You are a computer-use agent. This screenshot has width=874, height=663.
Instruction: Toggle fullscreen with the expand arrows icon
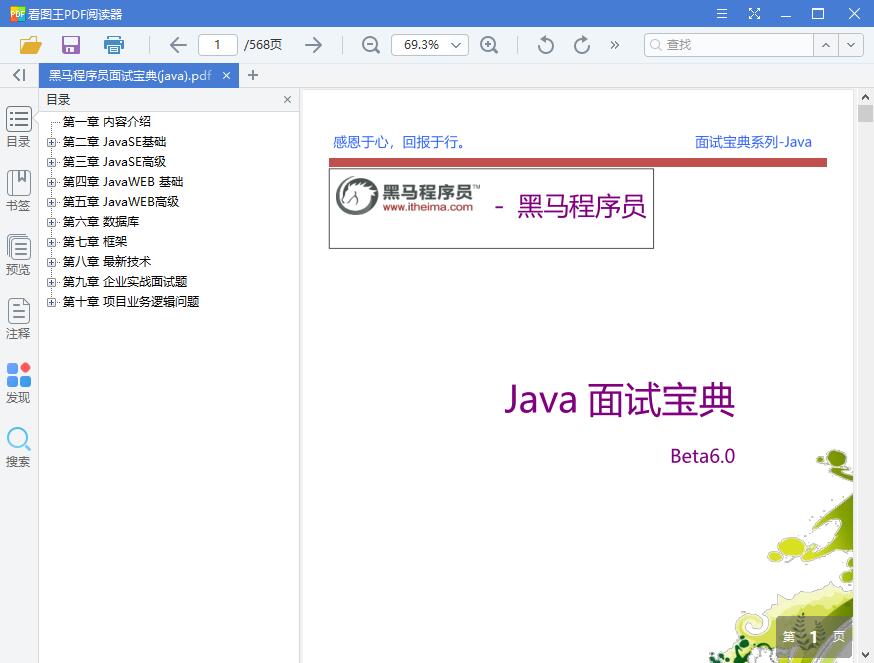(754, 13)
